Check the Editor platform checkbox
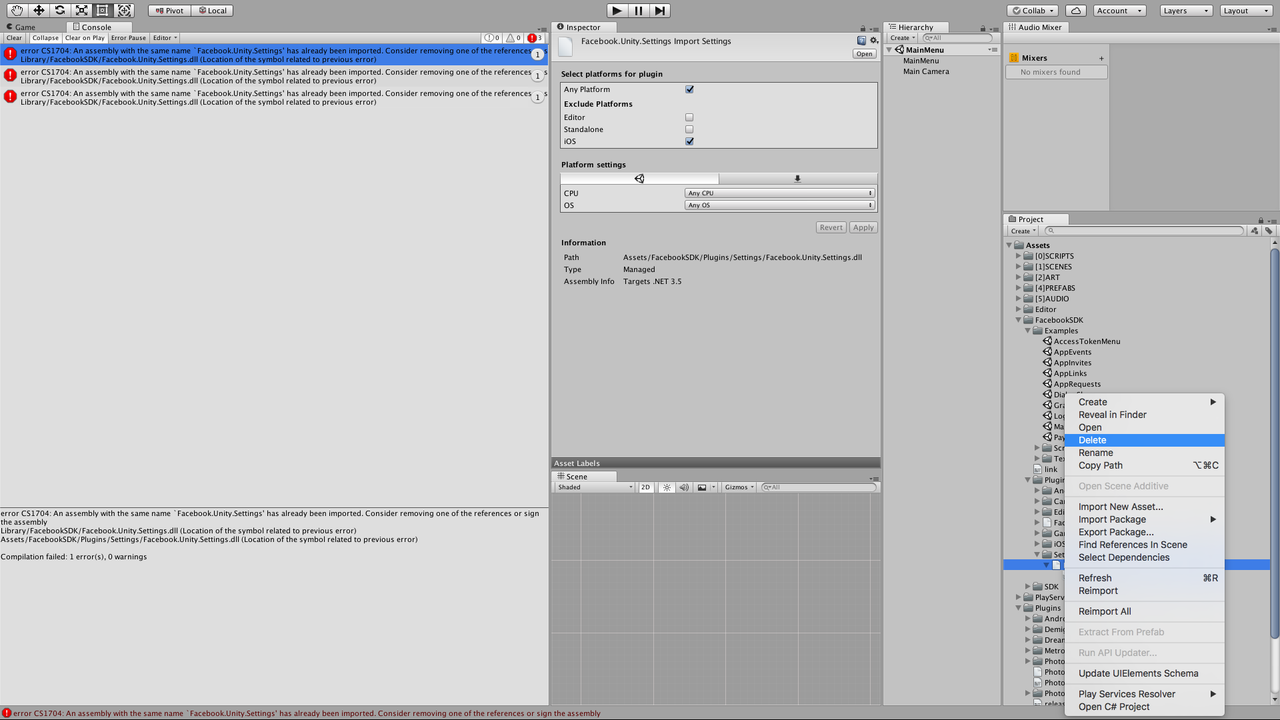The width and height of the screenshot is (1280, 720). pos(689,117)
